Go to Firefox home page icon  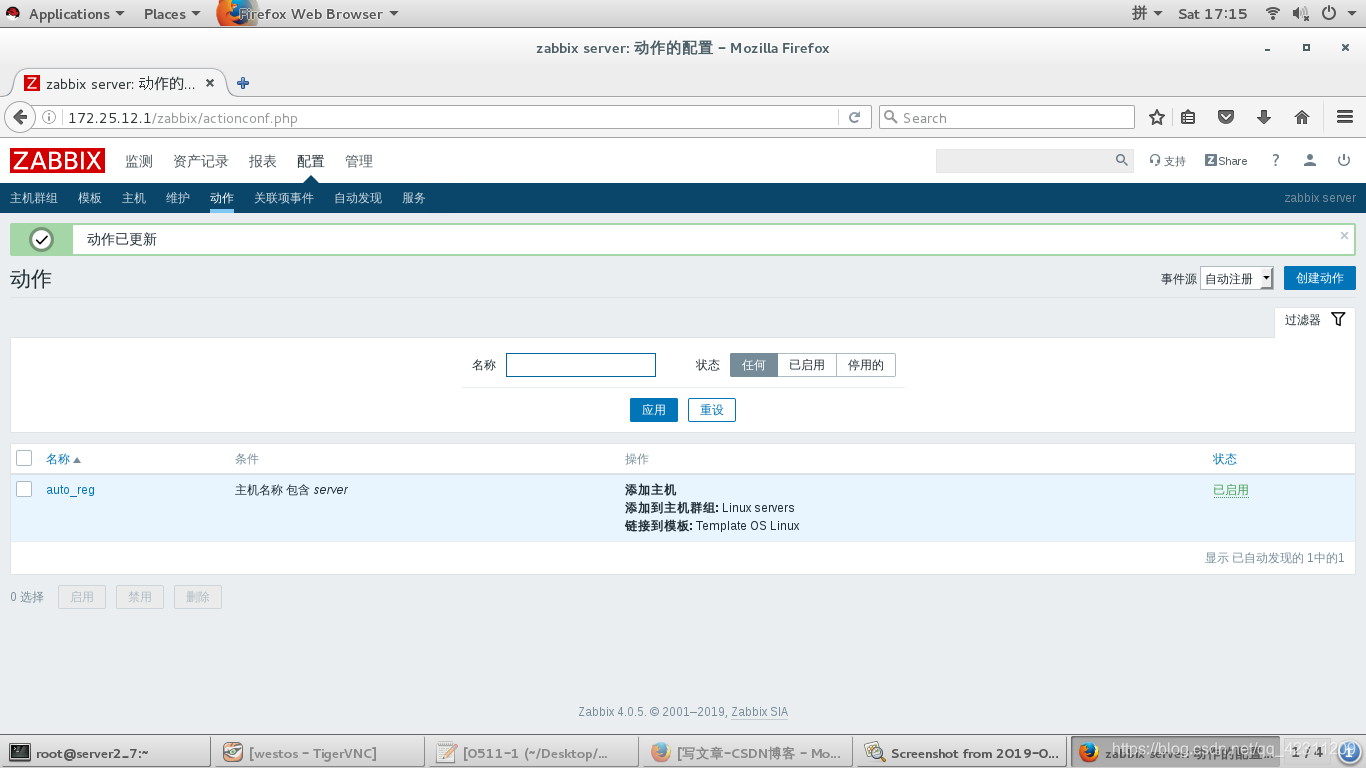(x=1302, y=117)
